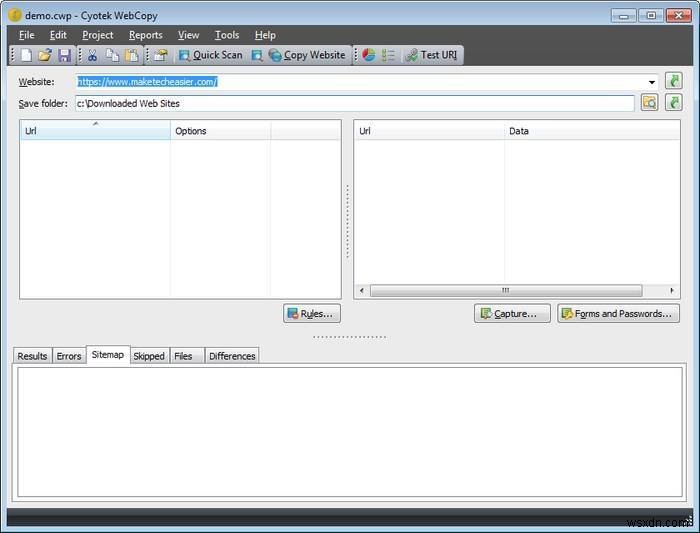Viewport: 700px width, 533px height.
Task: Switch to the Results tab
Action: click(32, 356)
